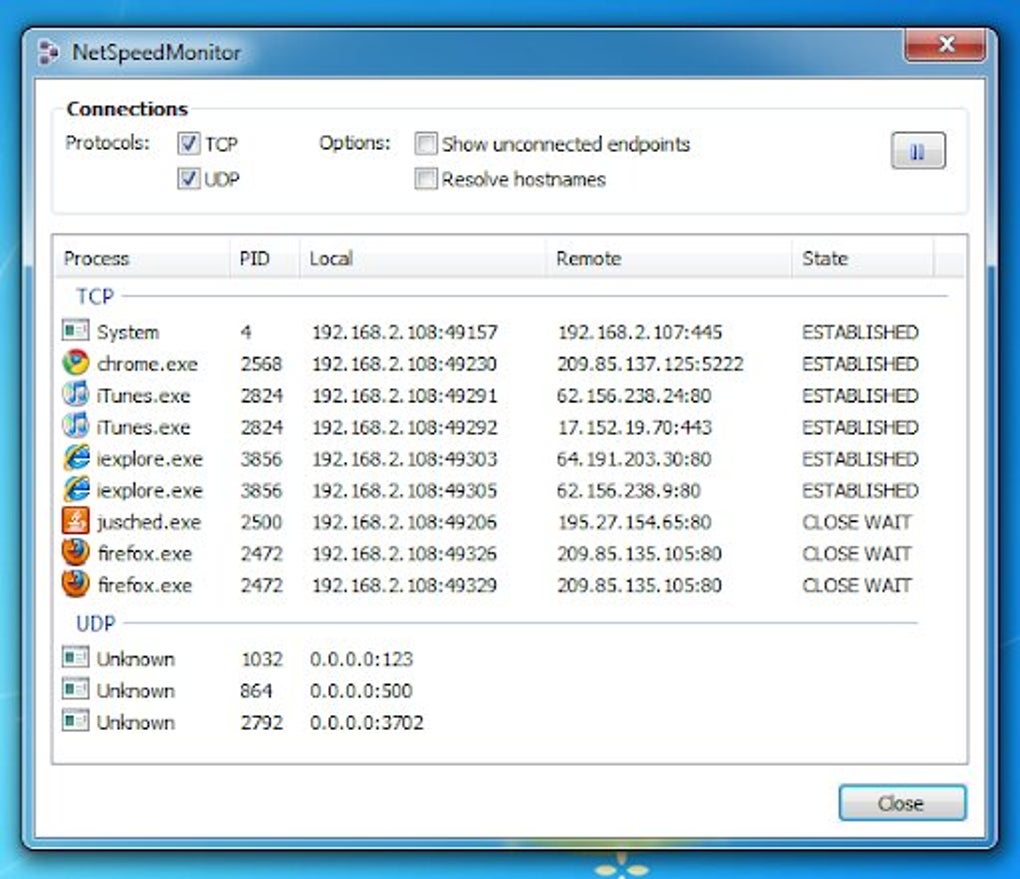Click PID value 2568
The image size is (1020, 879).
point(262,364)
